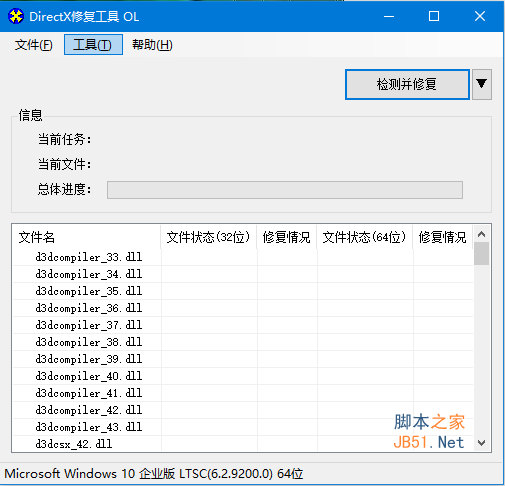Sort by the 文件名 column header
The width and height of the screenshot is (505, 486).
click(86, 237)
